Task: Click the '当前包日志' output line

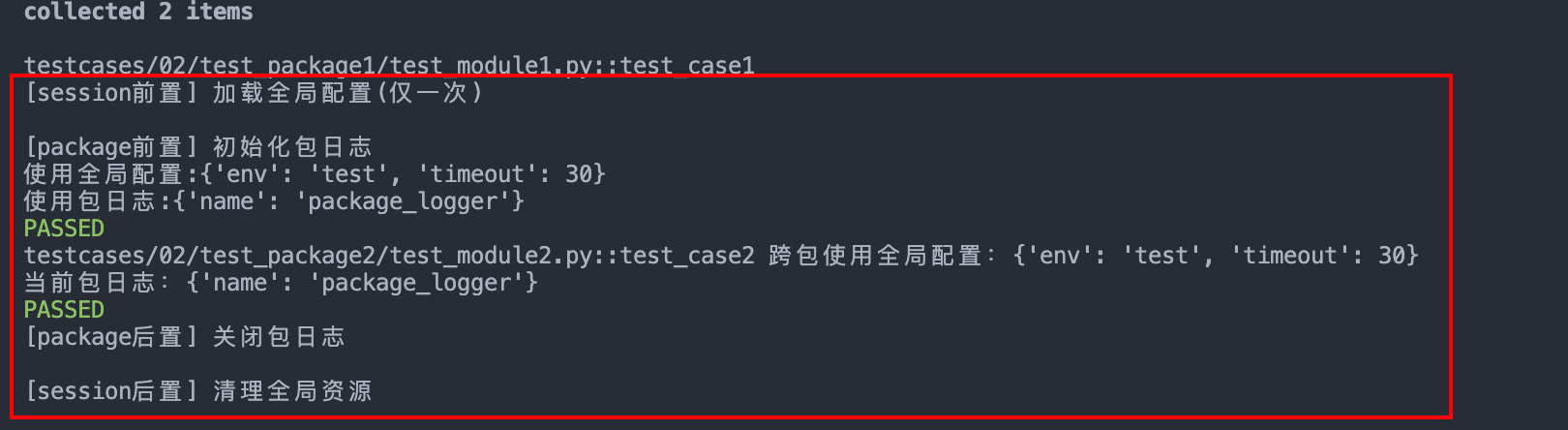Action: pos(281,283)
